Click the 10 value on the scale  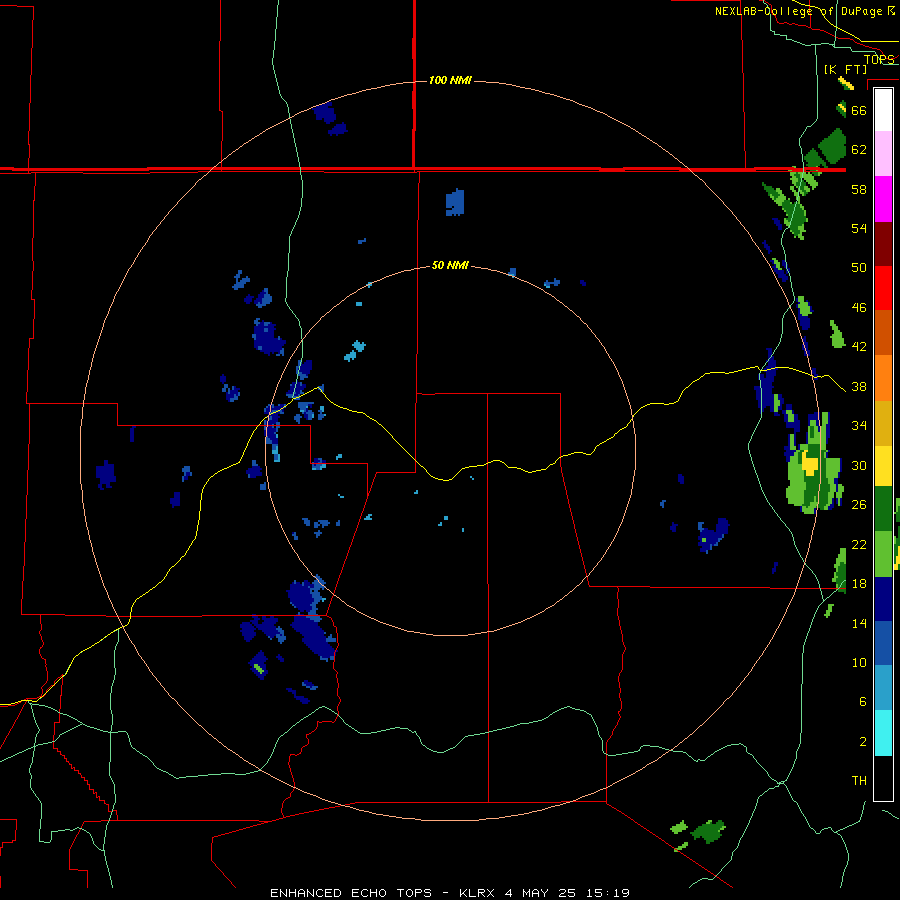859,662
